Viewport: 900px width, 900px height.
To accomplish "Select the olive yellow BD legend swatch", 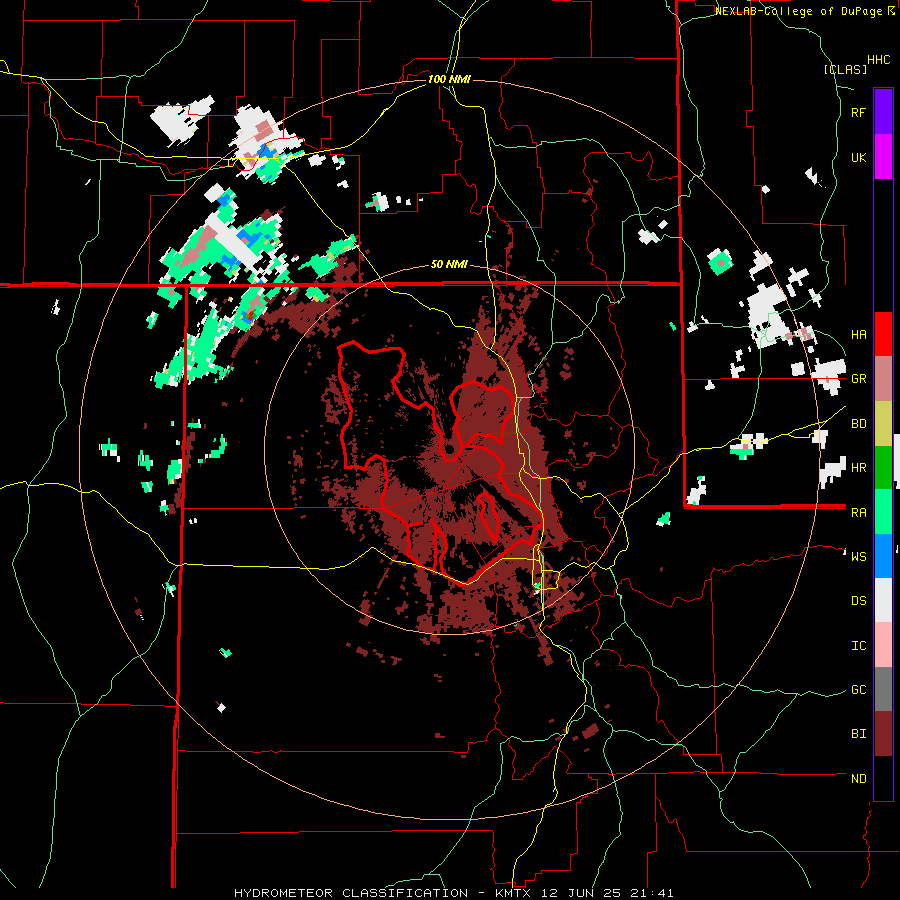I will tap(883, 424).
